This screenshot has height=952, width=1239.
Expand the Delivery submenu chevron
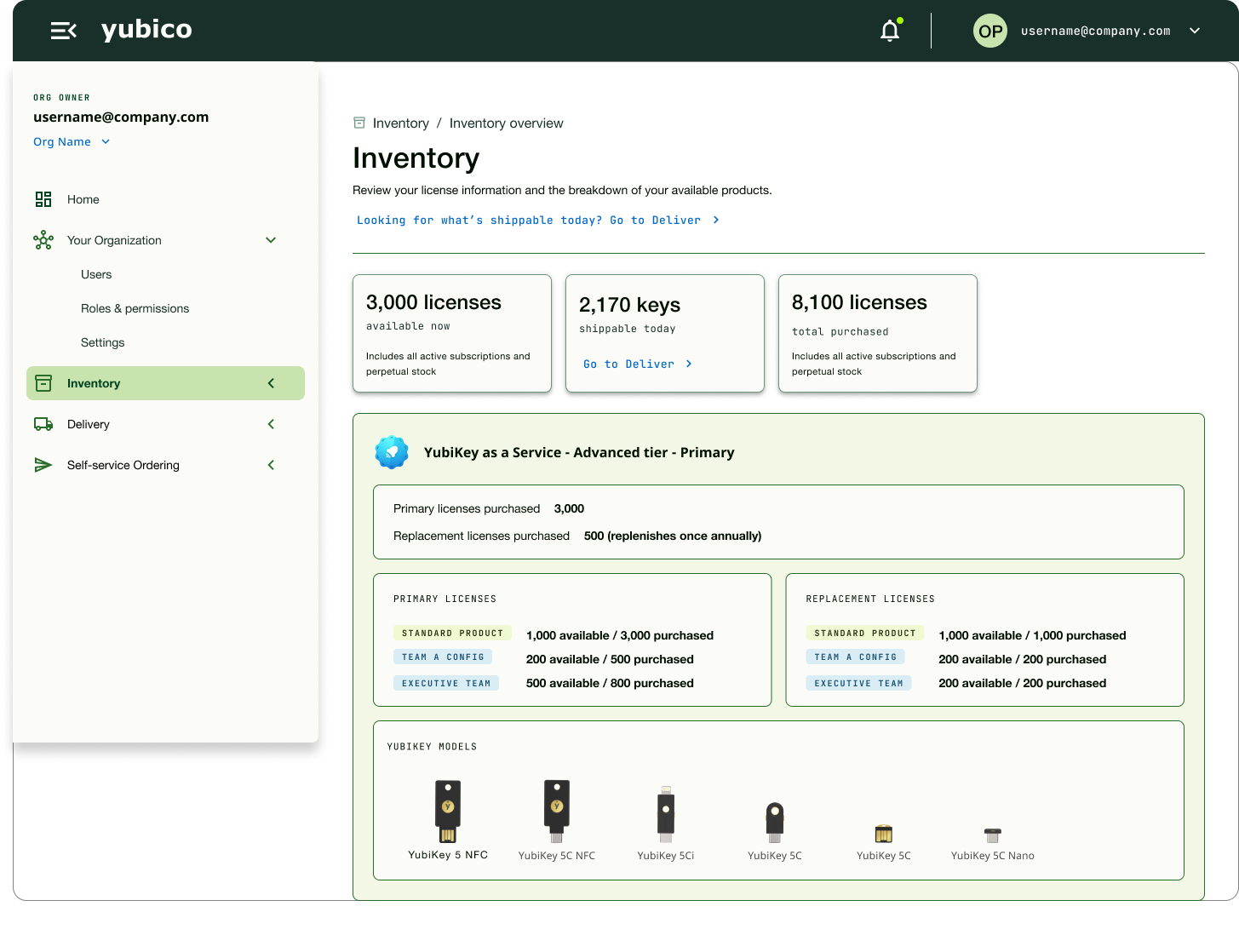coord(271,424)
